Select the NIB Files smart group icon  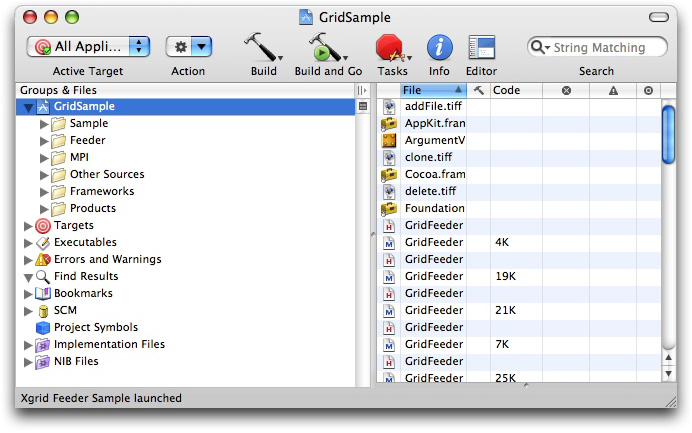43,362
